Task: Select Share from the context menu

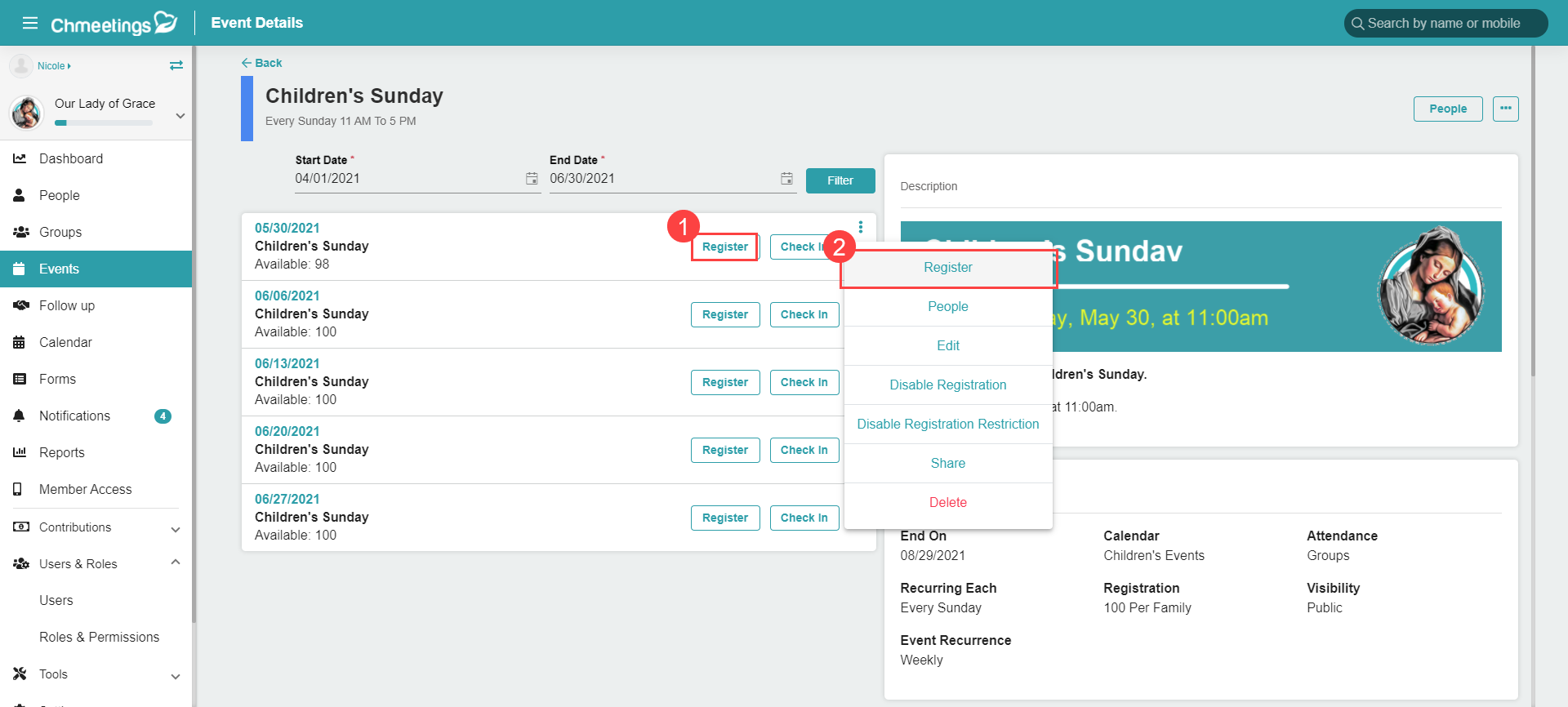Action: (x=948, y=463)
